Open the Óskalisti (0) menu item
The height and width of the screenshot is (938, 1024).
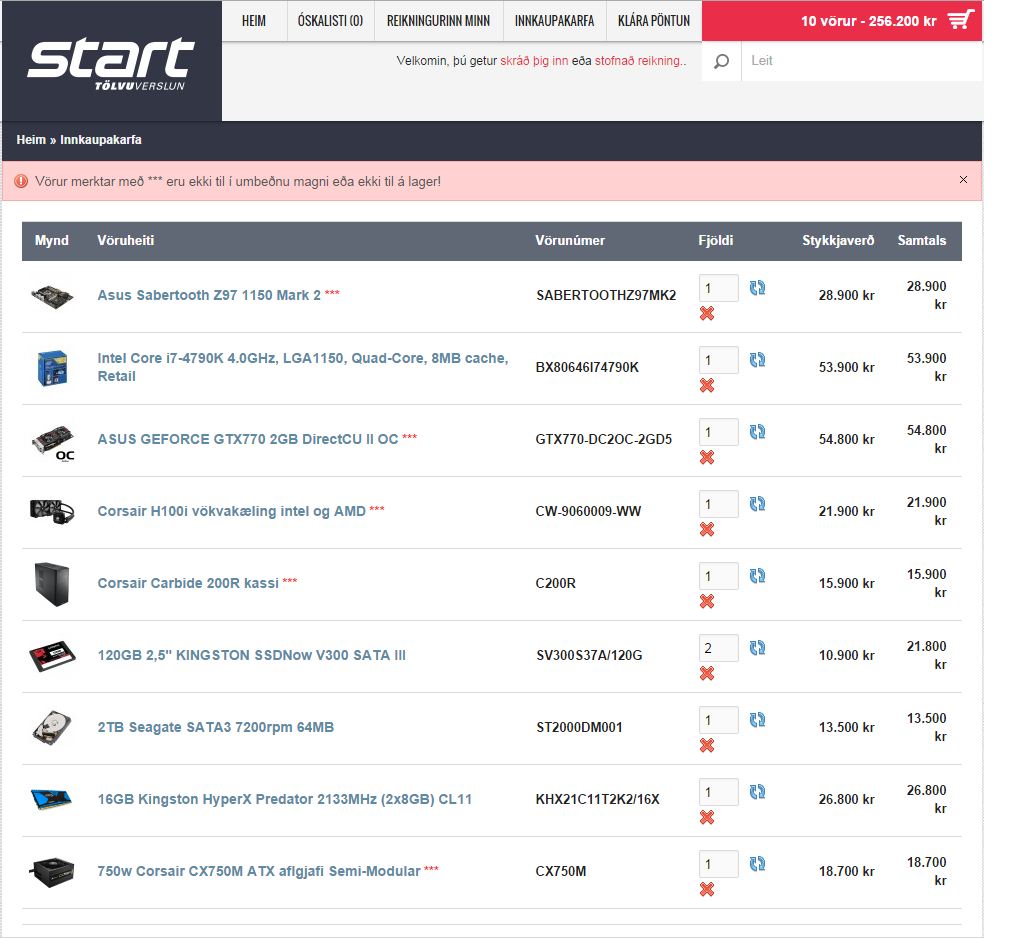(x=330, y=21)
